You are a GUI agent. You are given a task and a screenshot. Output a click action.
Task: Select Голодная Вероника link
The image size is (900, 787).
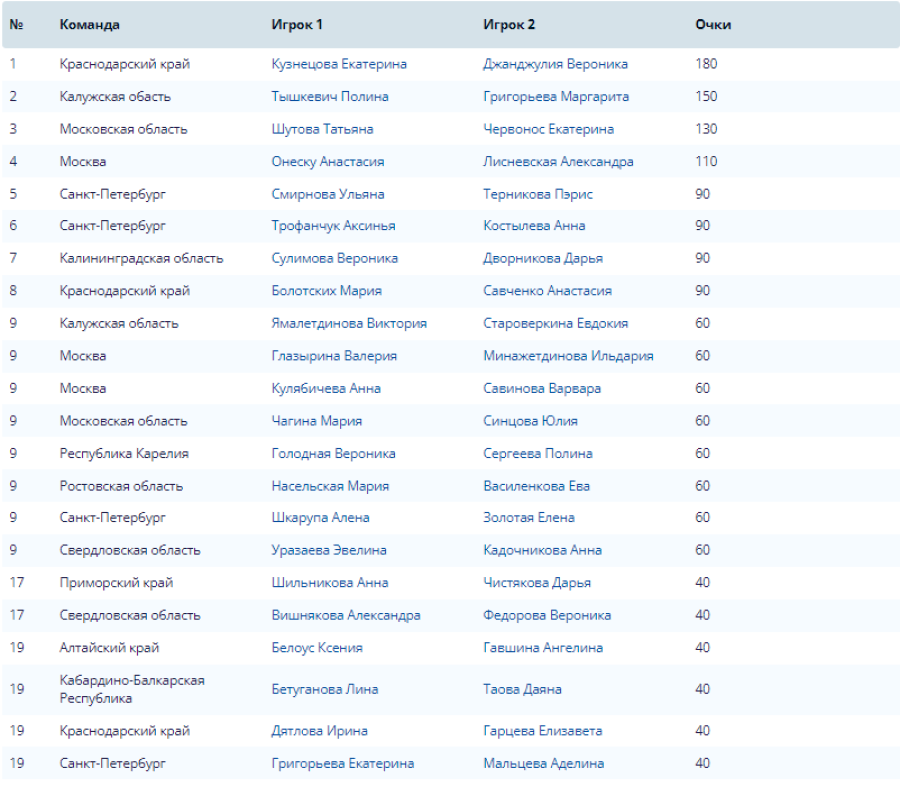[x=333, y=453]
